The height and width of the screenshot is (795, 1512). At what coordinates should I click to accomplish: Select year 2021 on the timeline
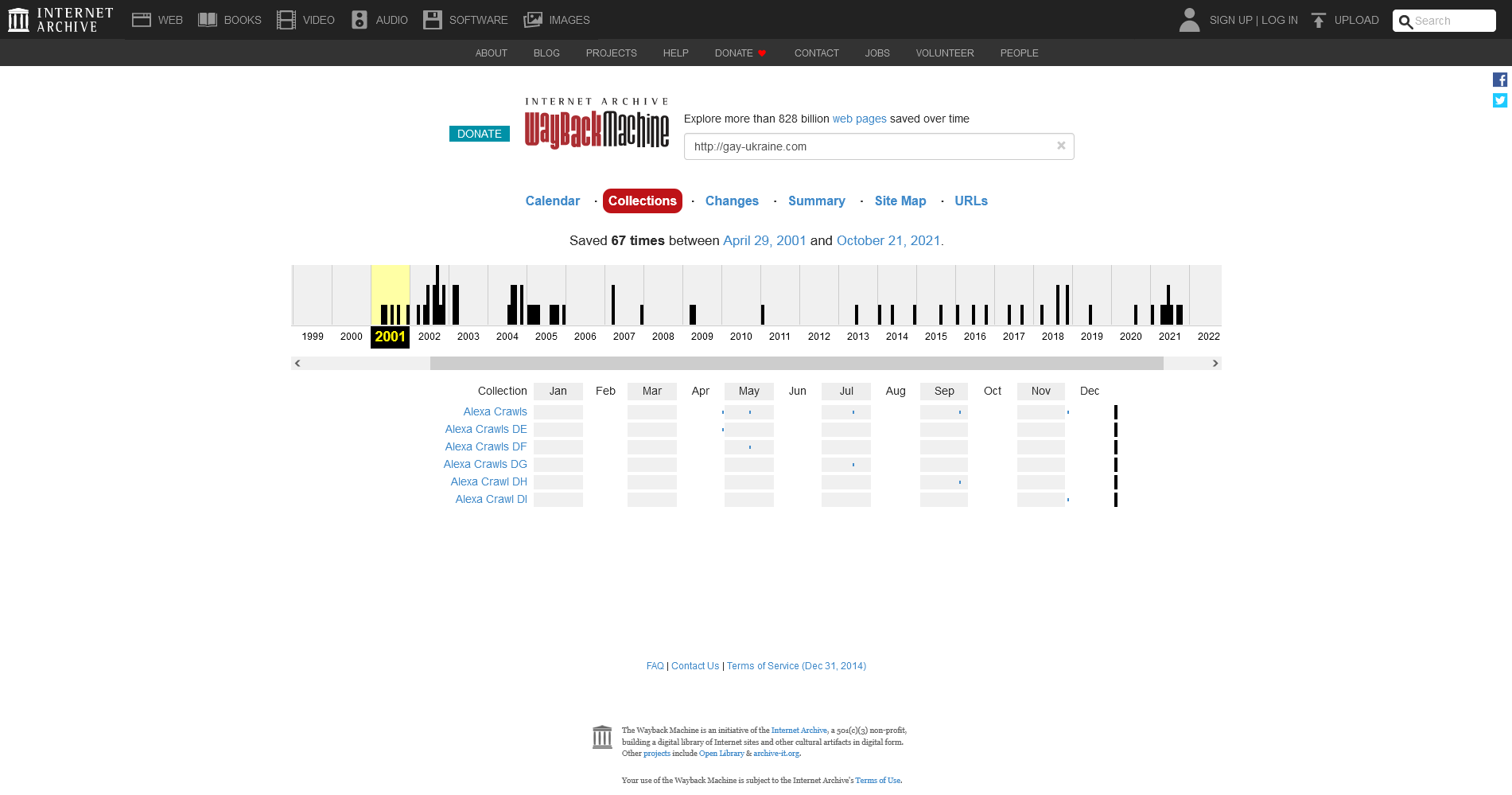click(1170, 337)
